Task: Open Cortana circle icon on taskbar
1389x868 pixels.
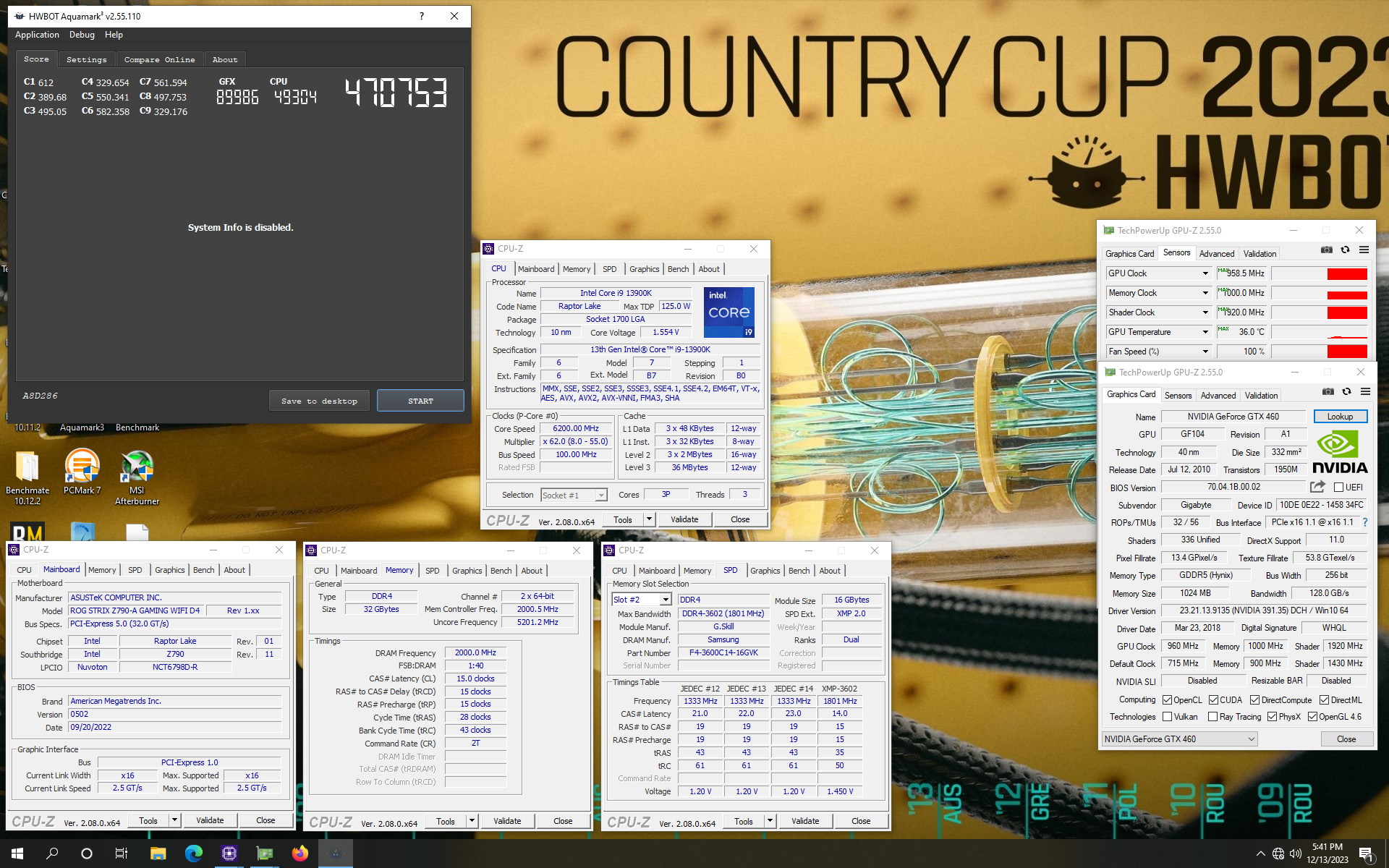Action: 87,854
